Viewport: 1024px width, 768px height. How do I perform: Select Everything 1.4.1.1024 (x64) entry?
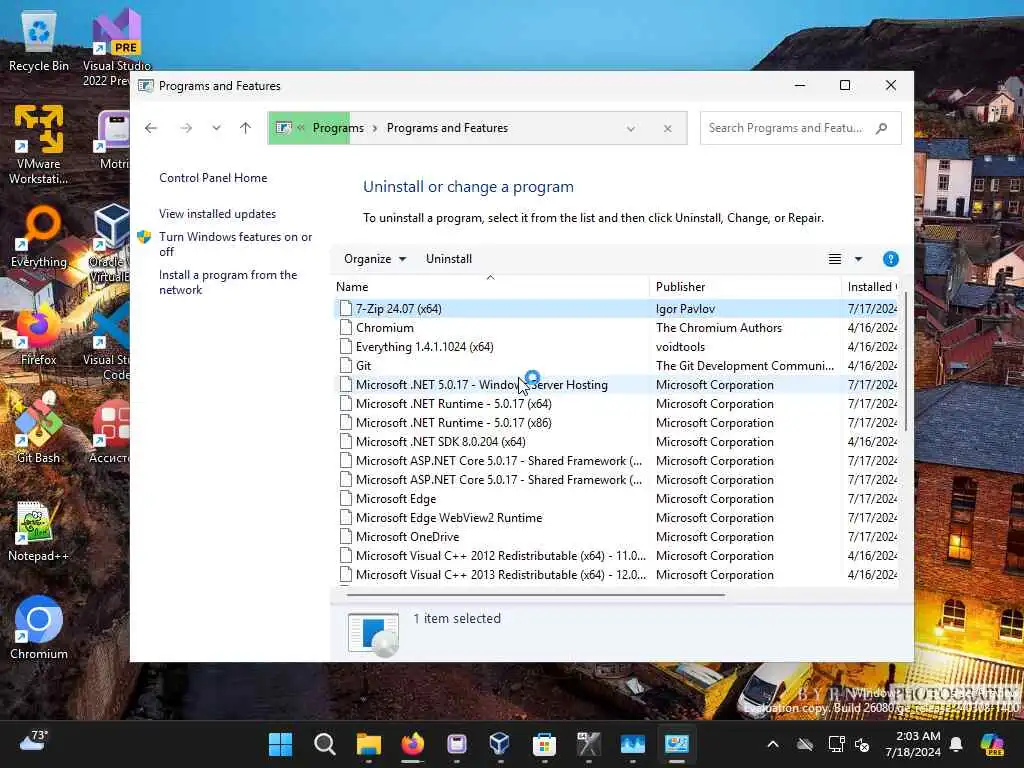pos(616,346)
